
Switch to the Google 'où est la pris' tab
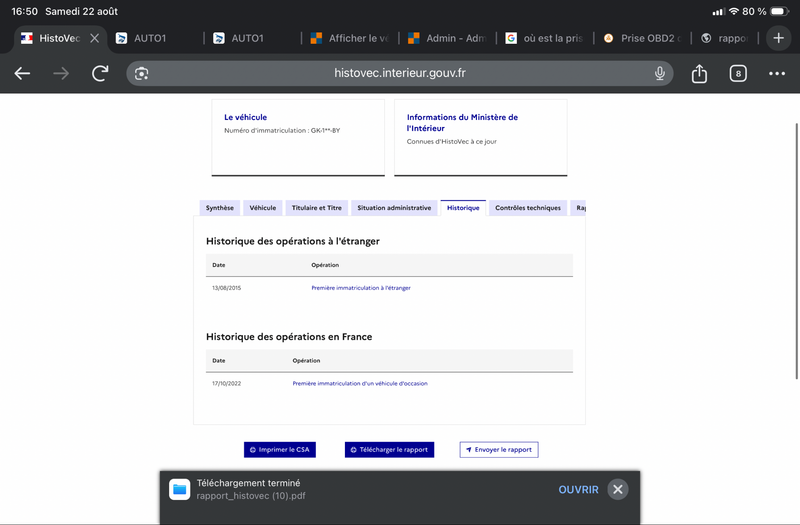click(545, 38)
